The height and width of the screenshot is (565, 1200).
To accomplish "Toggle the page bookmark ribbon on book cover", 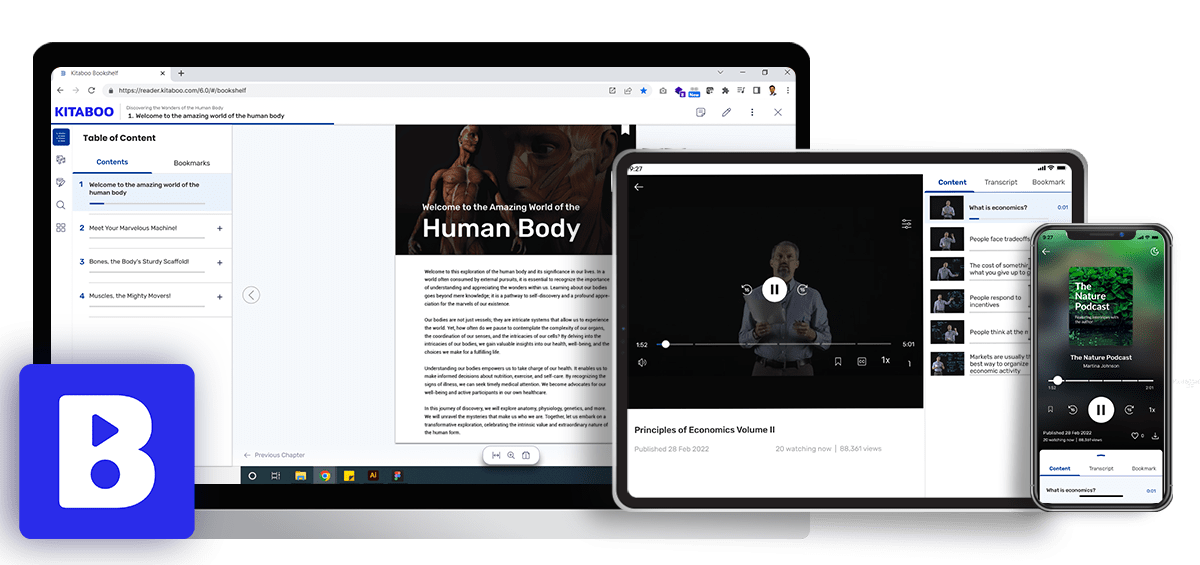I will coord(626,129).
